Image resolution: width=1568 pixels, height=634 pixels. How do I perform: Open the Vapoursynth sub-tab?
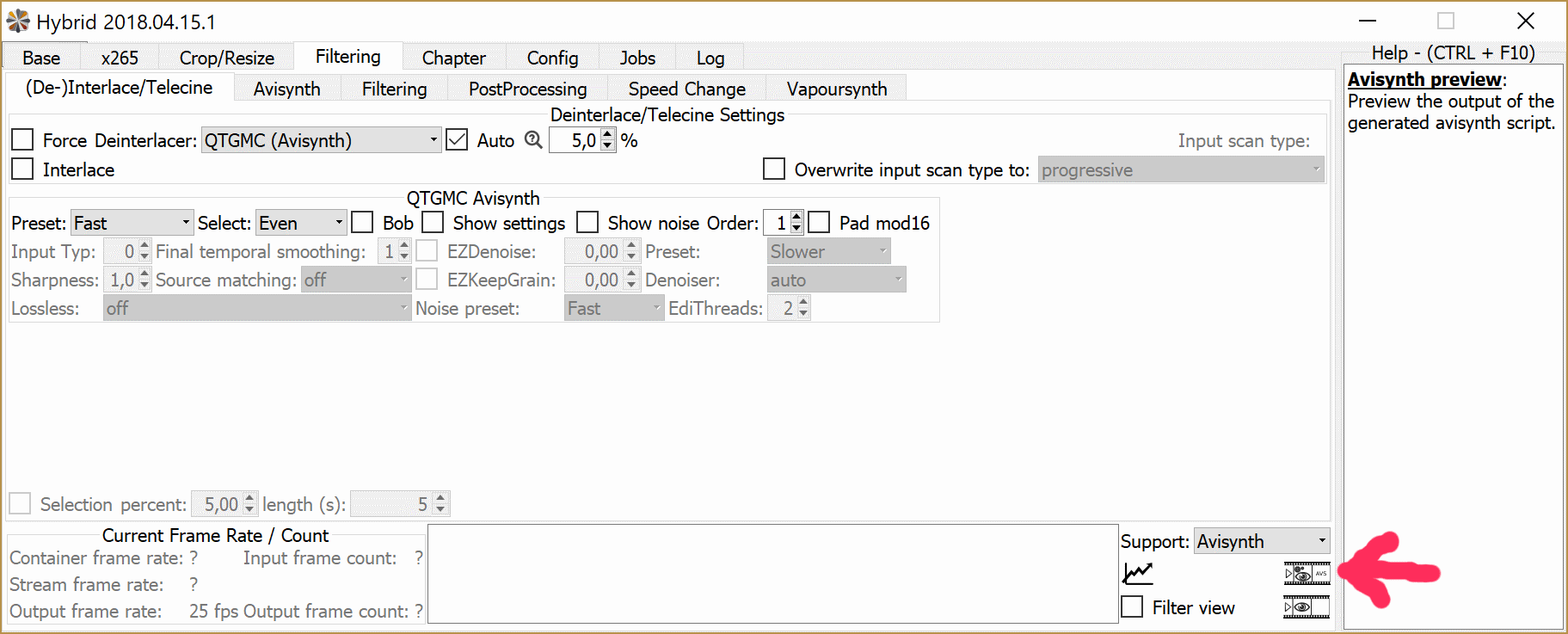click(836, 89)
